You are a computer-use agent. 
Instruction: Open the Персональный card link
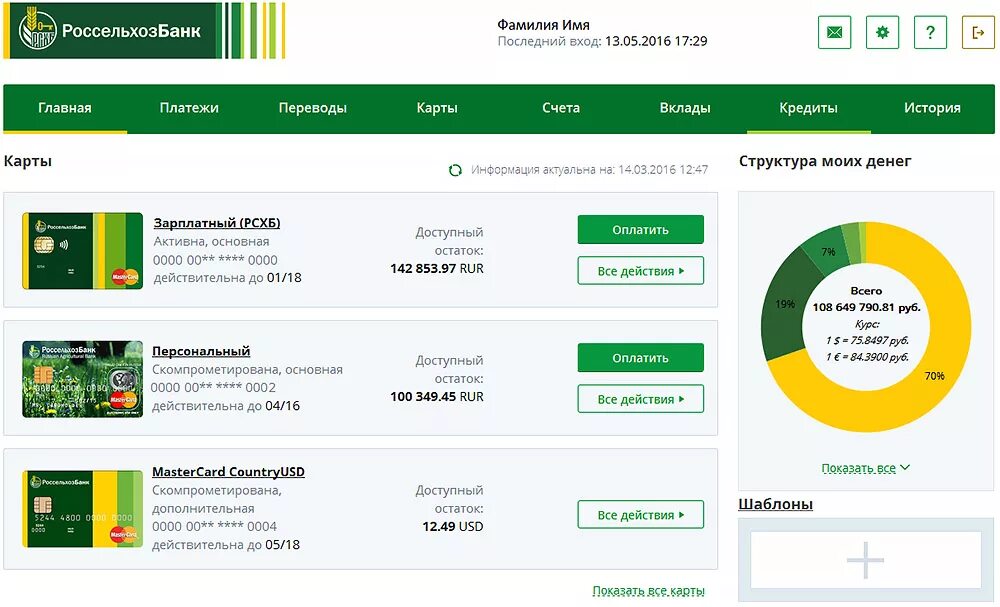point(201,351)
